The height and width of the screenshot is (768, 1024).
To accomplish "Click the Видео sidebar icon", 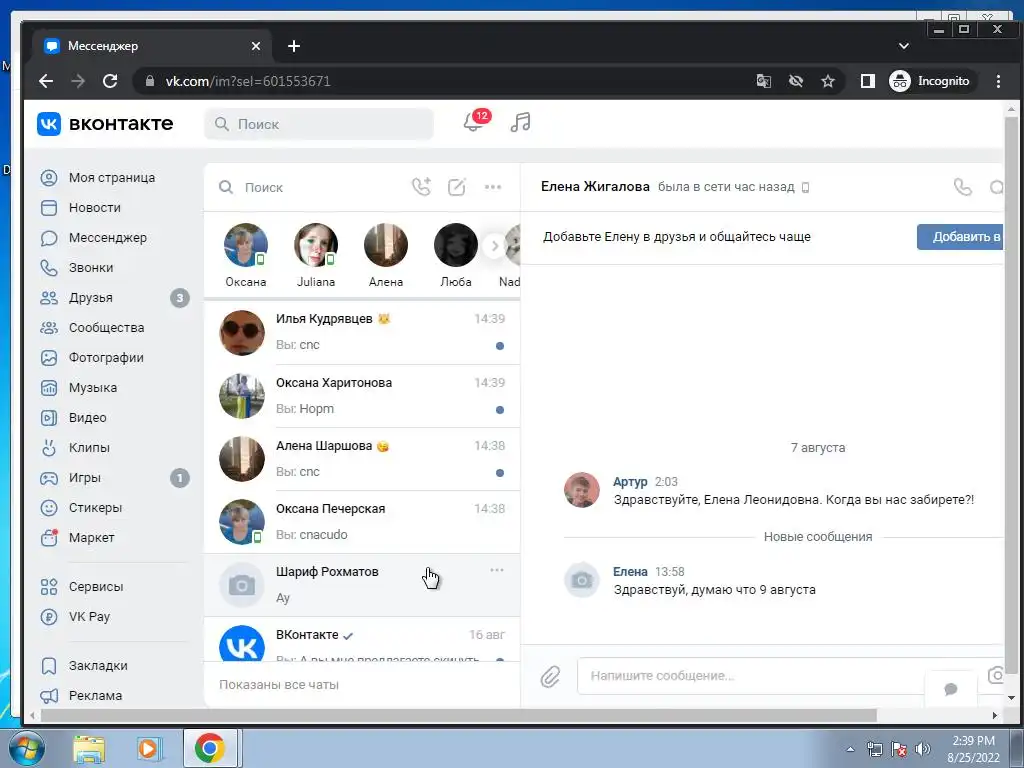I will pos(49,418).
